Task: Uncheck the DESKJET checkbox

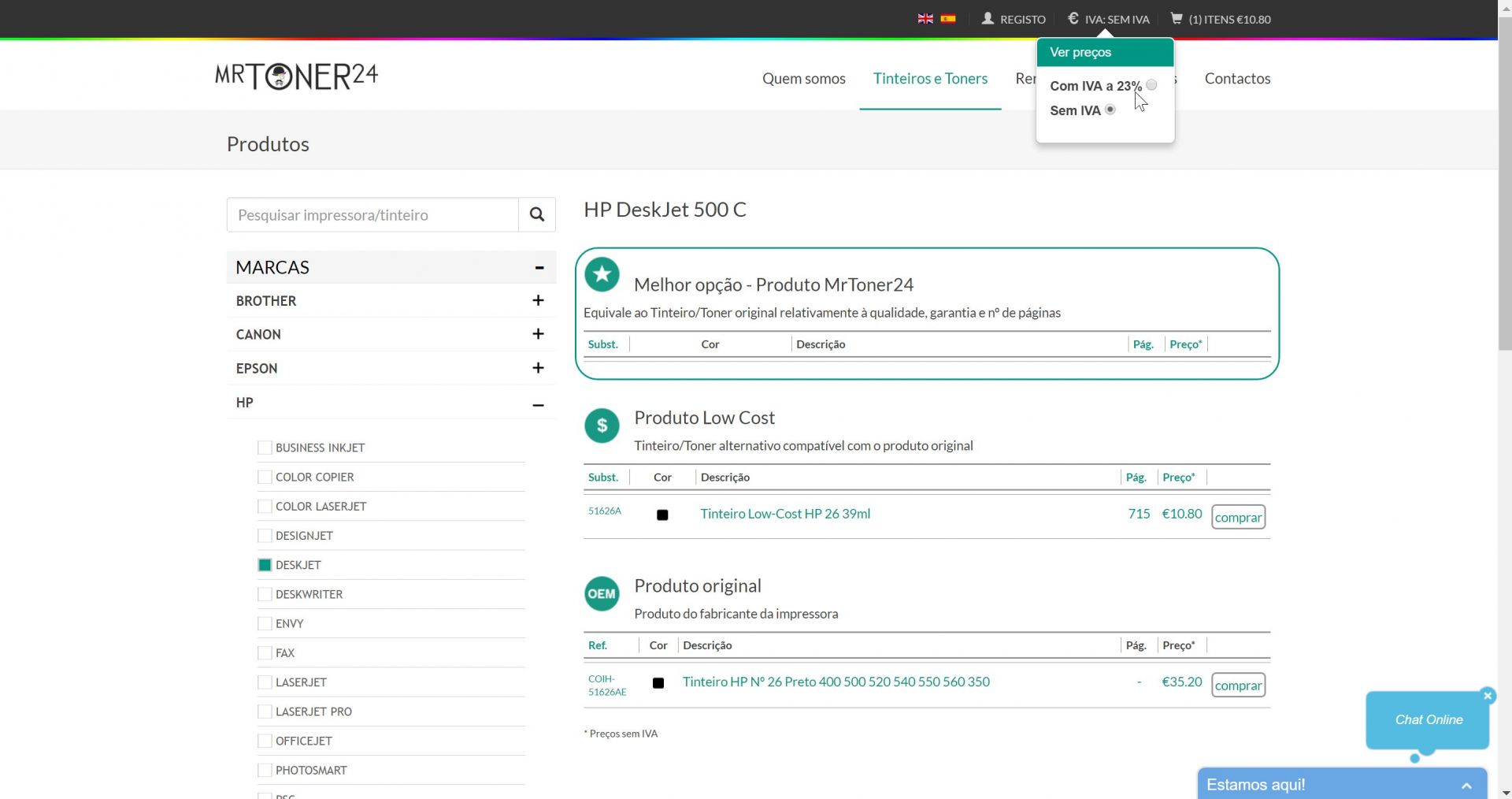Action: coord(265,565)
